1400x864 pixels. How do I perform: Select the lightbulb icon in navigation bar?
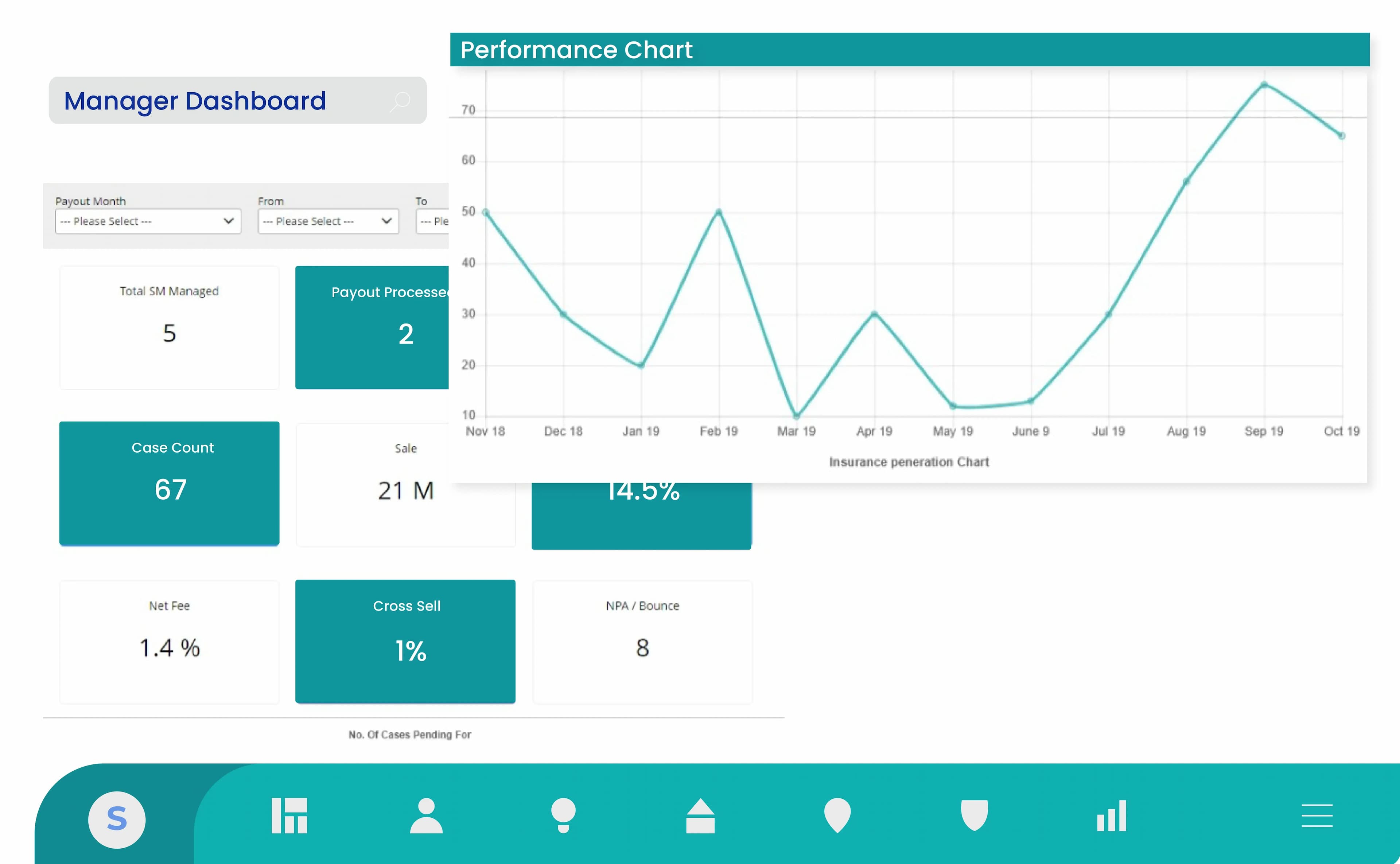pos(563,815)
